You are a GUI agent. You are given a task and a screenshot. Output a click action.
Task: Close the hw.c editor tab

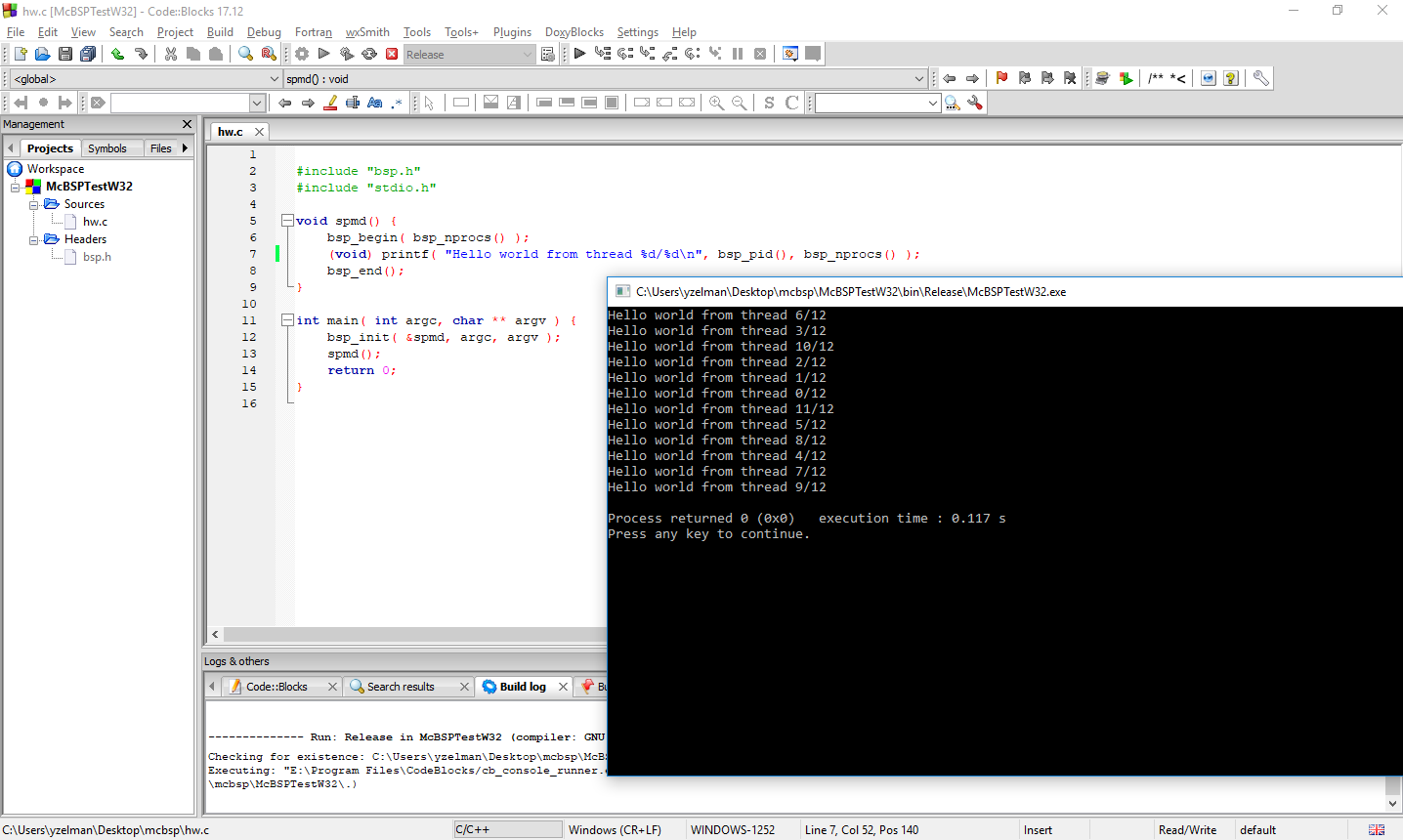coord(259,132)
